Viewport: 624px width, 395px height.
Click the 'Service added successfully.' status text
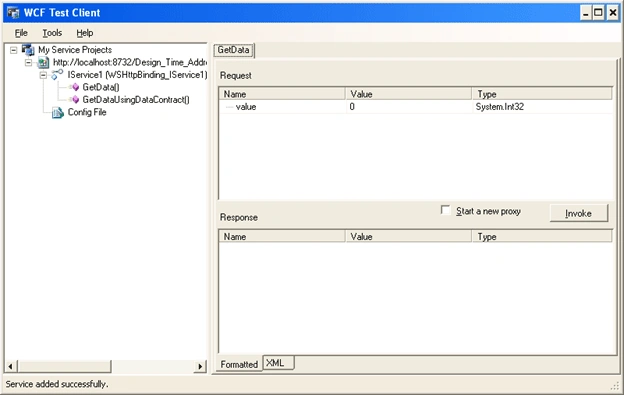click(57, 384)
